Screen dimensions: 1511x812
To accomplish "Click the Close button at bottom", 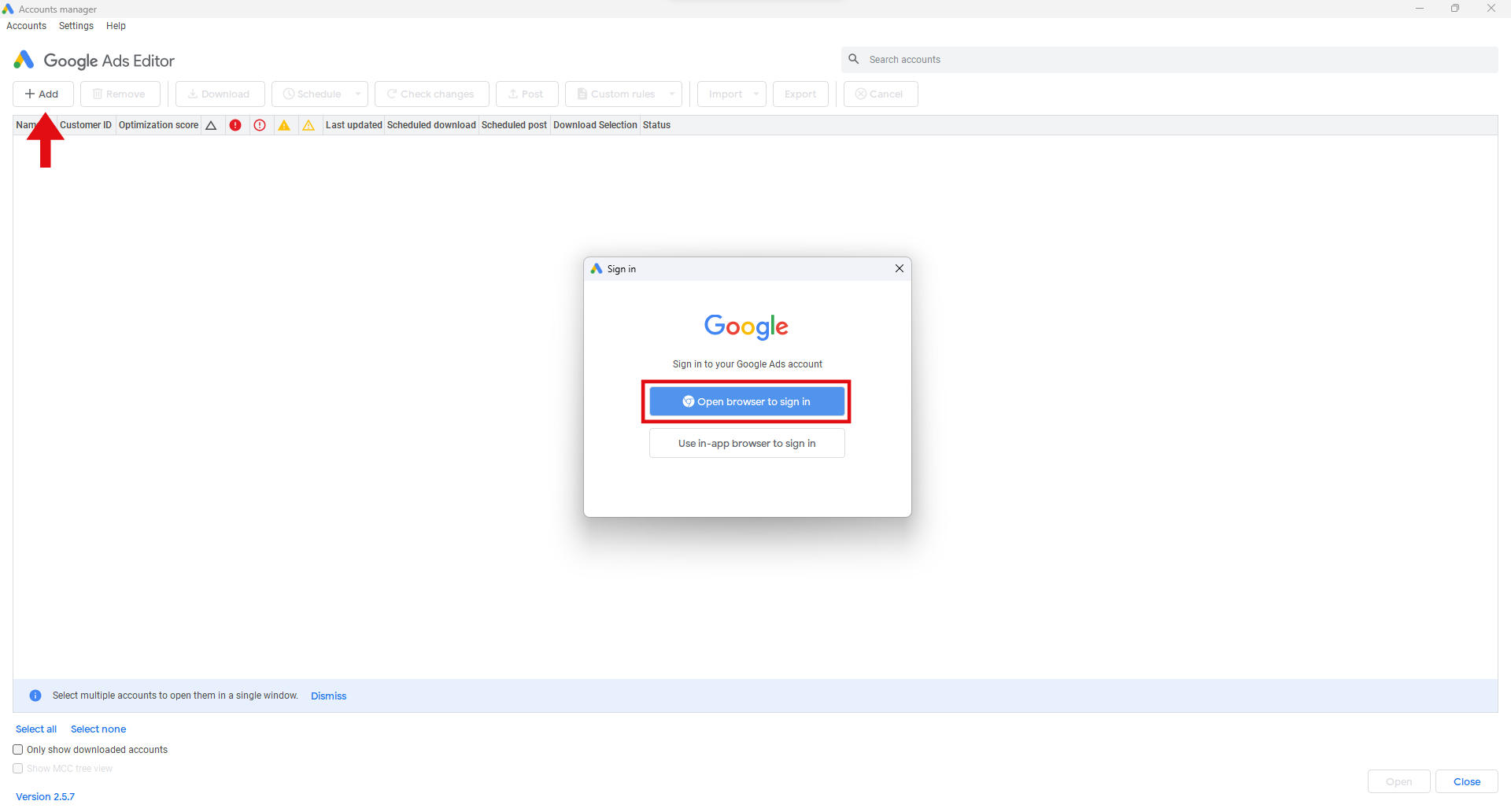I will pos(1467,781).
